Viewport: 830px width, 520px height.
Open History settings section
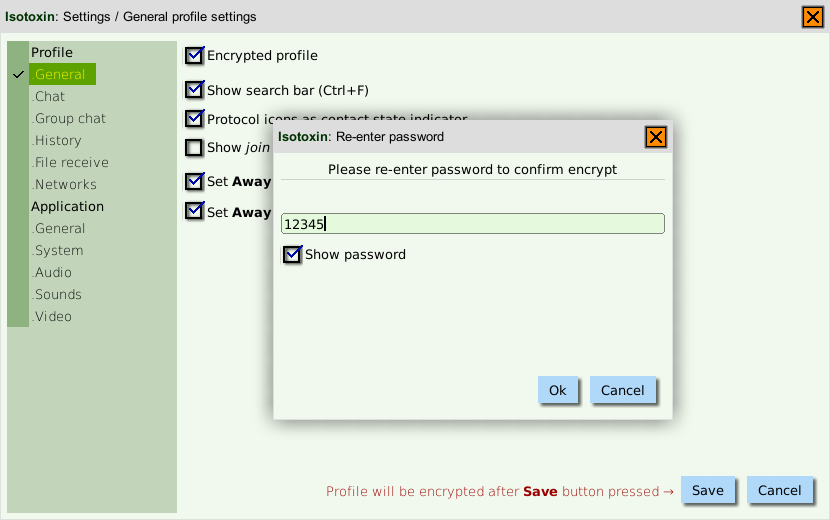tap(57, 140)
